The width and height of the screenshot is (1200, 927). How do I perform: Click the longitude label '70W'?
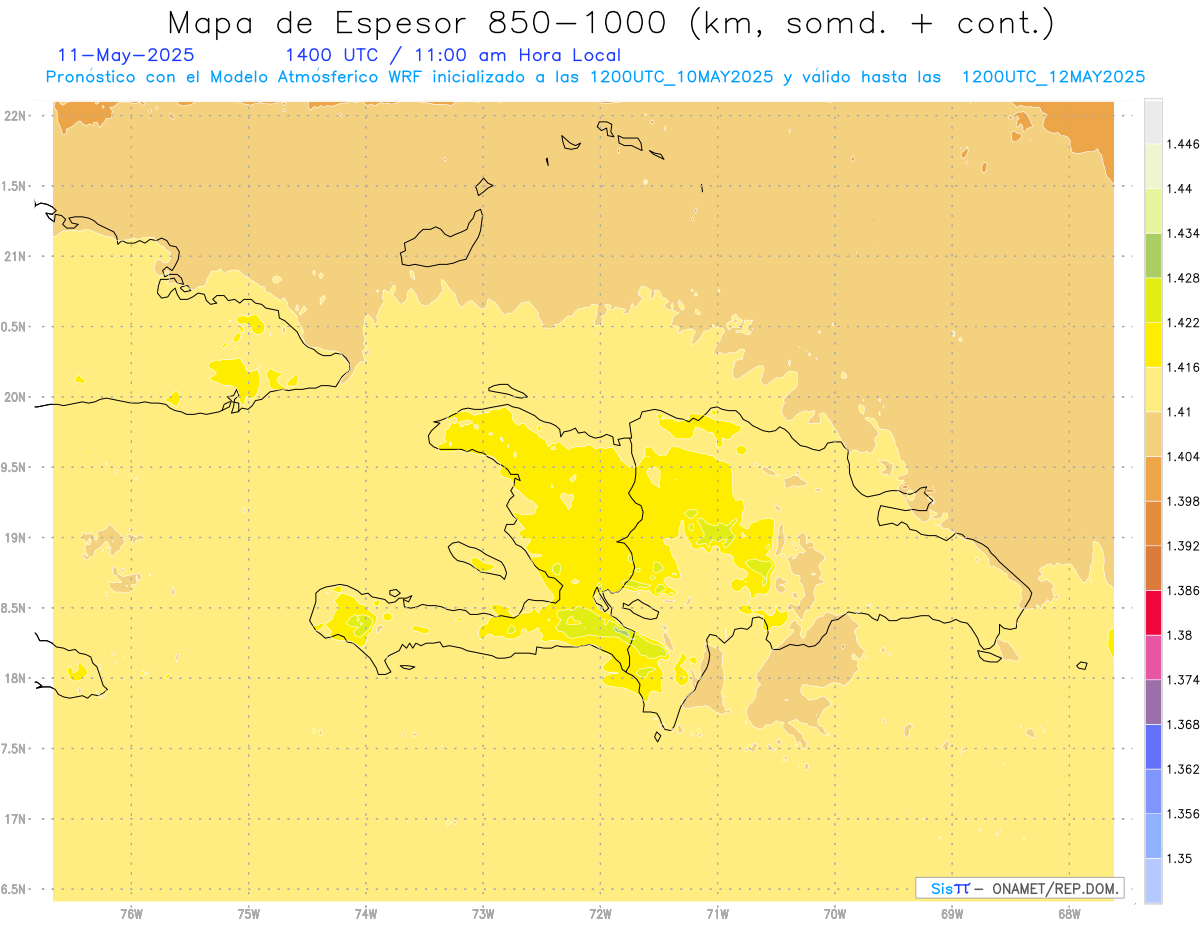point(835,913)
